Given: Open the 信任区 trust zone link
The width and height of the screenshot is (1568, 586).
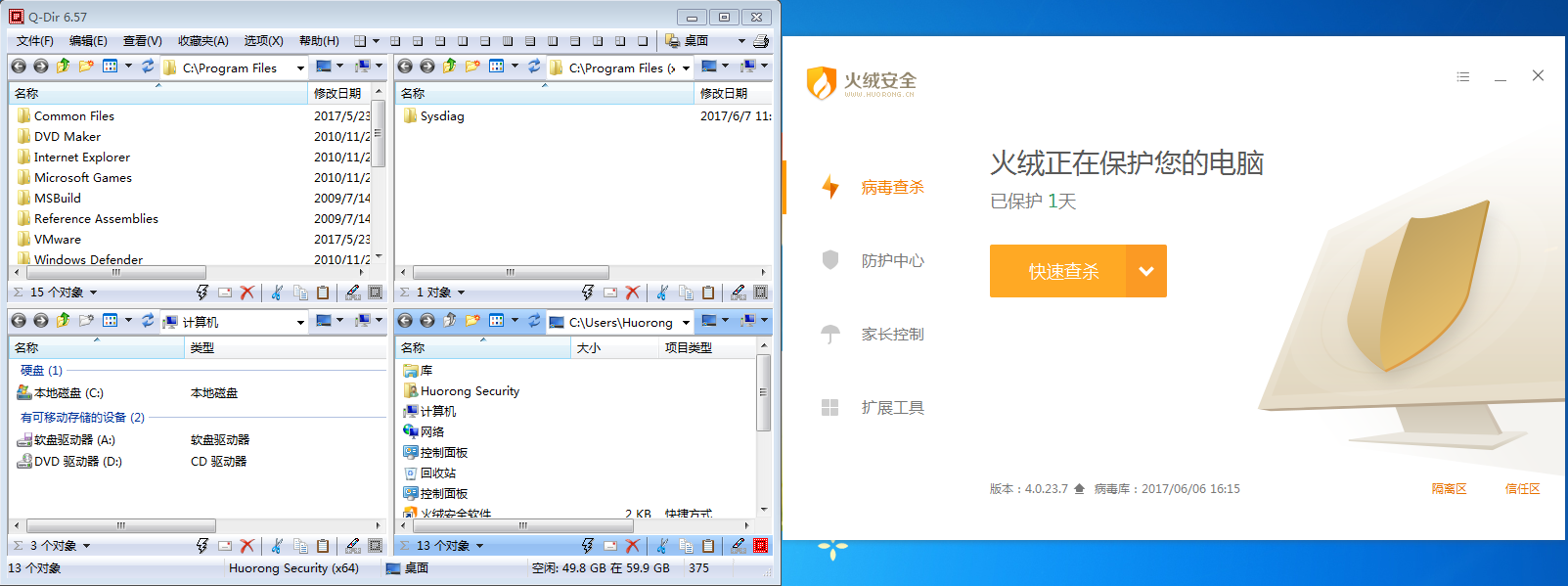Looking at the screenshot, I should click(1522, 488).
